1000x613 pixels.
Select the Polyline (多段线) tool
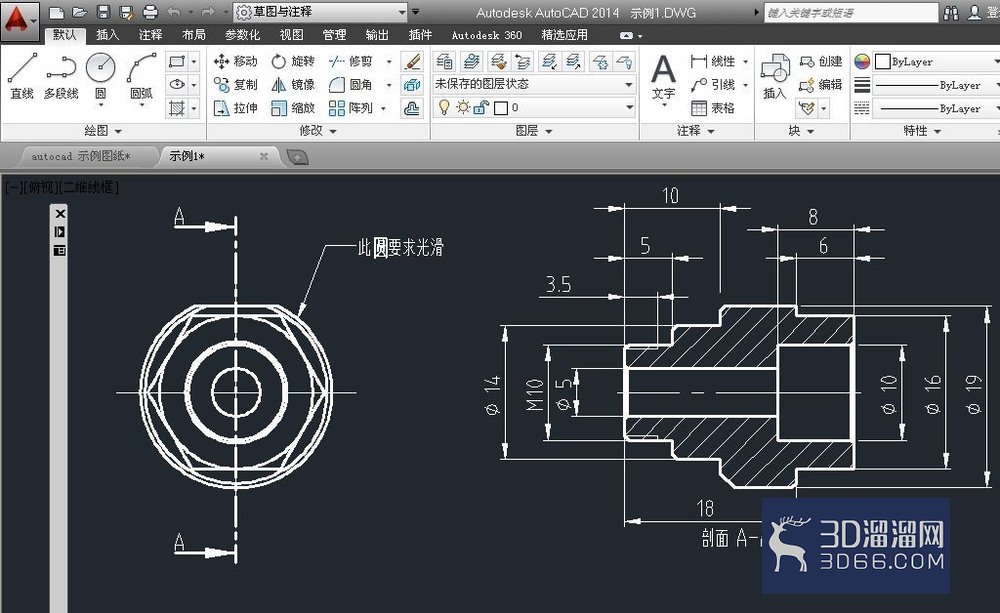(61, 77)
